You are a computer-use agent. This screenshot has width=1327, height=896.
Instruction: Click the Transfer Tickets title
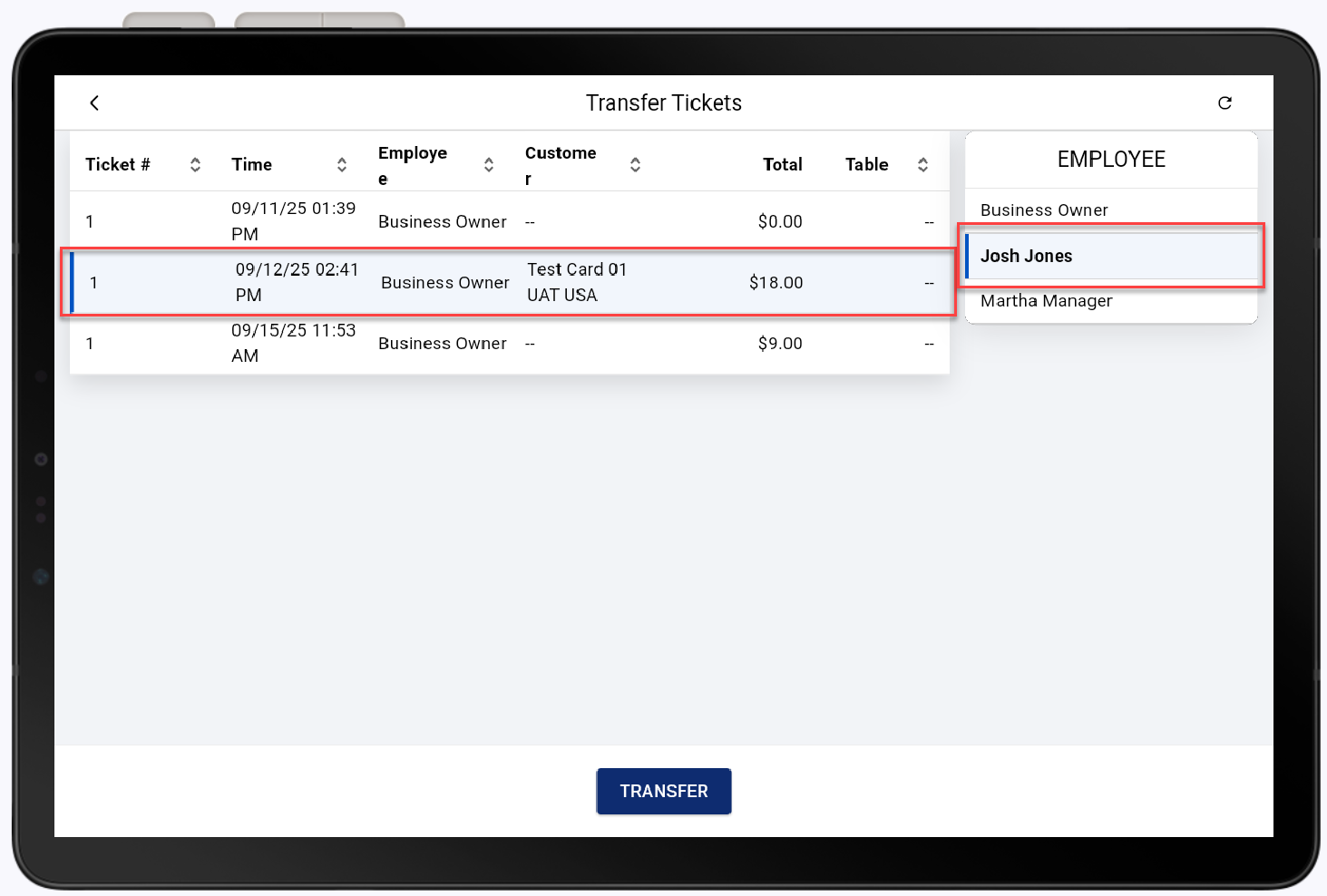point(664,102)
